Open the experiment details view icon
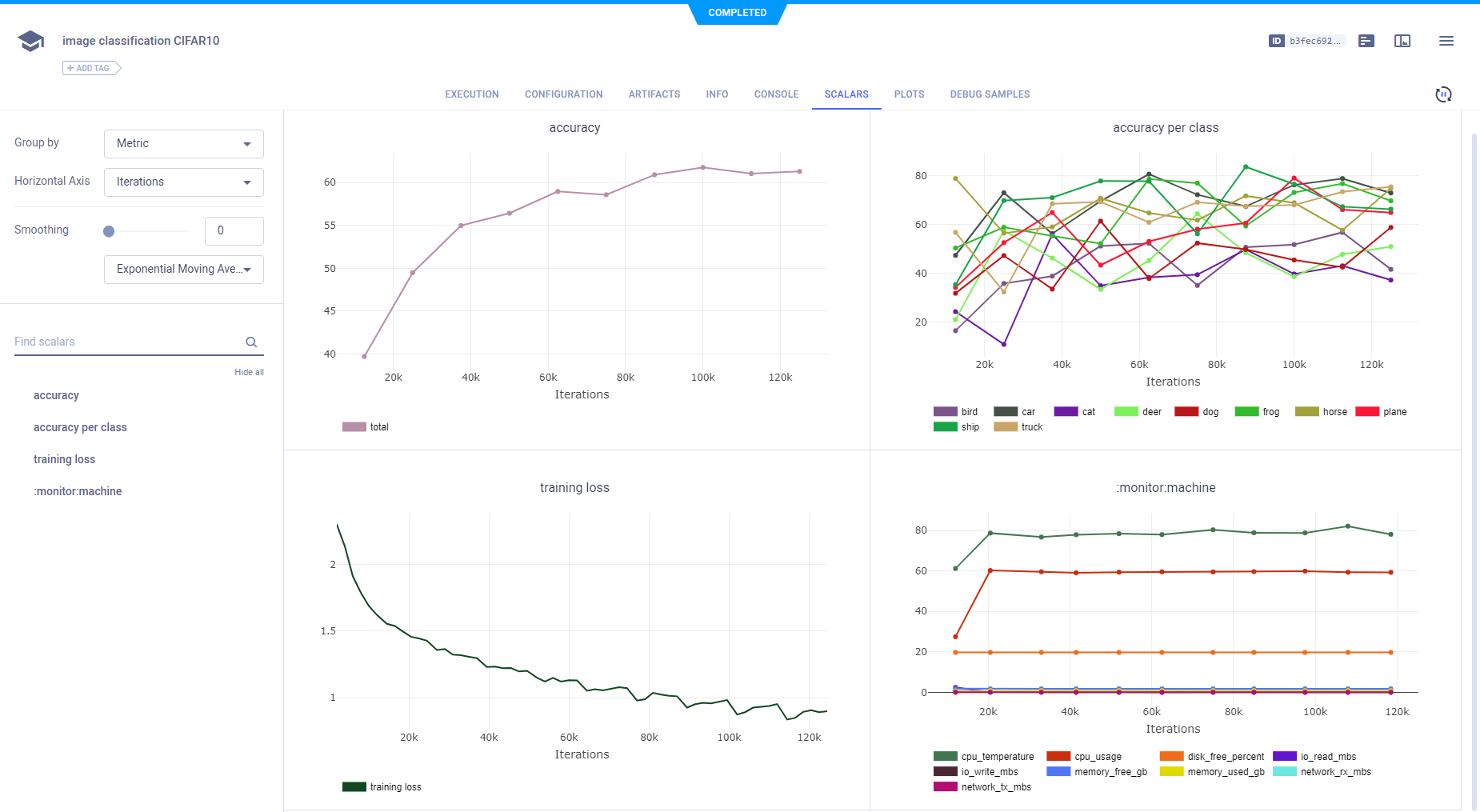This screenshot has height=812, width=1480. tap(1366, 41)
